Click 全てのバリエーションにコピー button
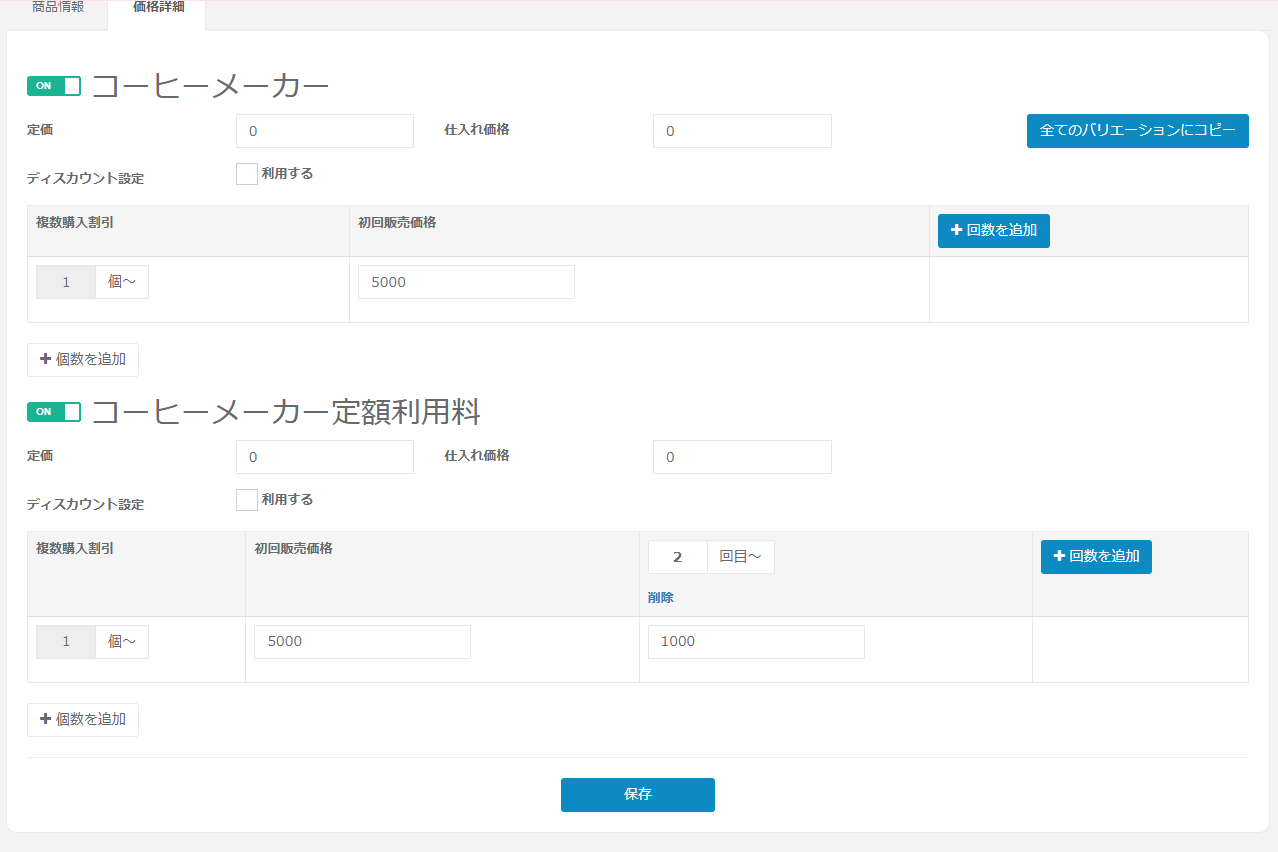 pyautogui.click(x=1137, y=131)
